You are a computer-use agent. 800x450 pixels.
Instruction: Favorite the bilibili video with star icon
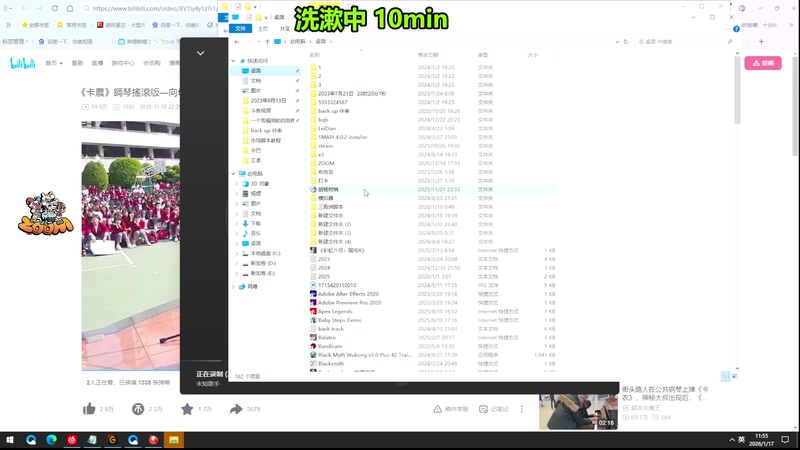click(187, 409)
